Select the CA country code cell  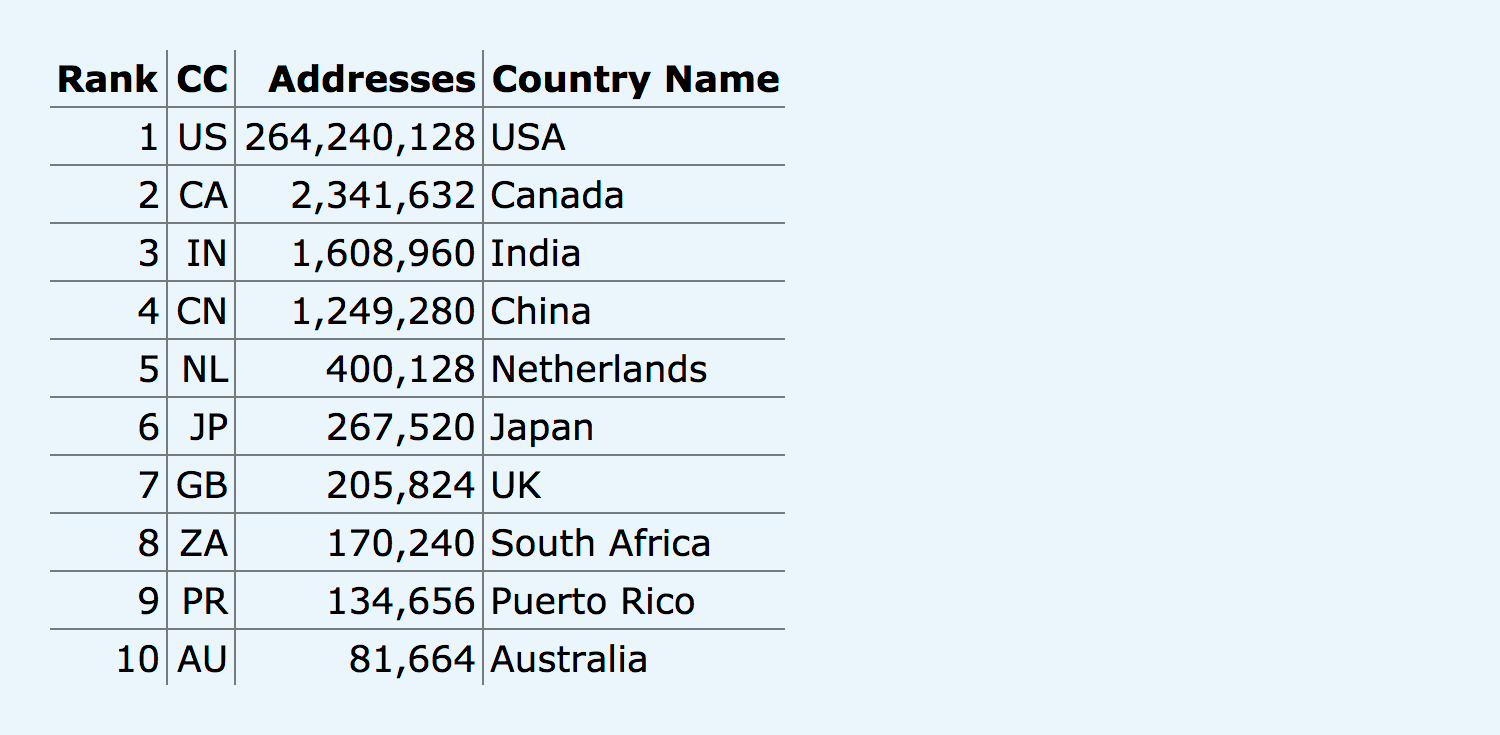pos(203,195)
